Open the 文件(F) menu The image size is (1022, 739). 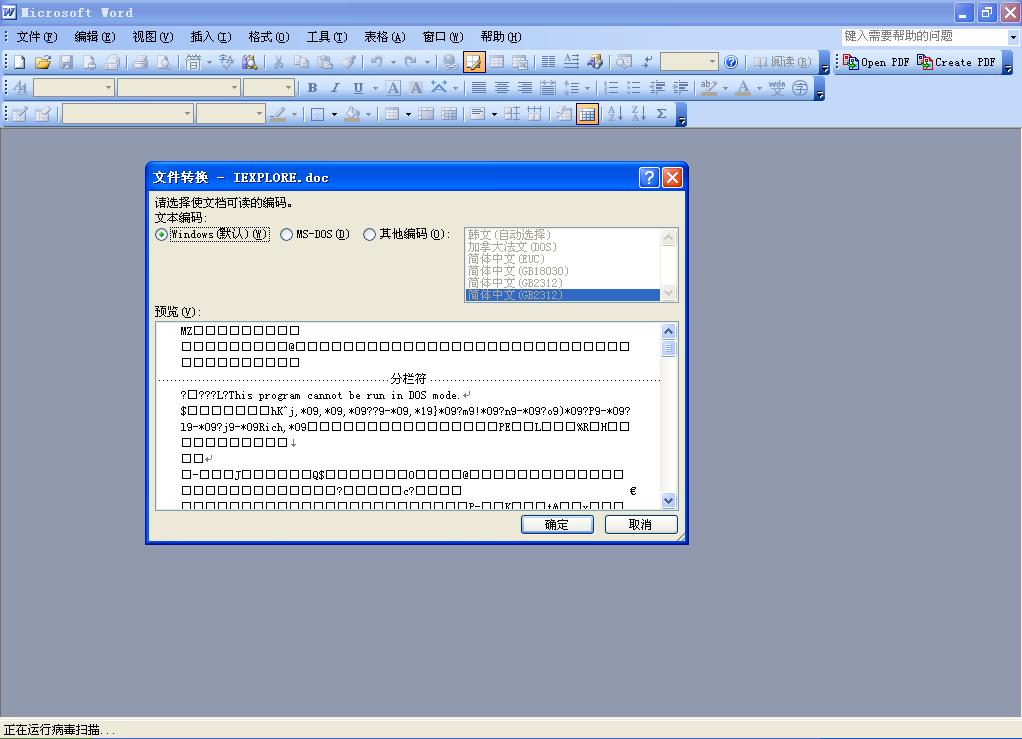[x=36, y=36]
